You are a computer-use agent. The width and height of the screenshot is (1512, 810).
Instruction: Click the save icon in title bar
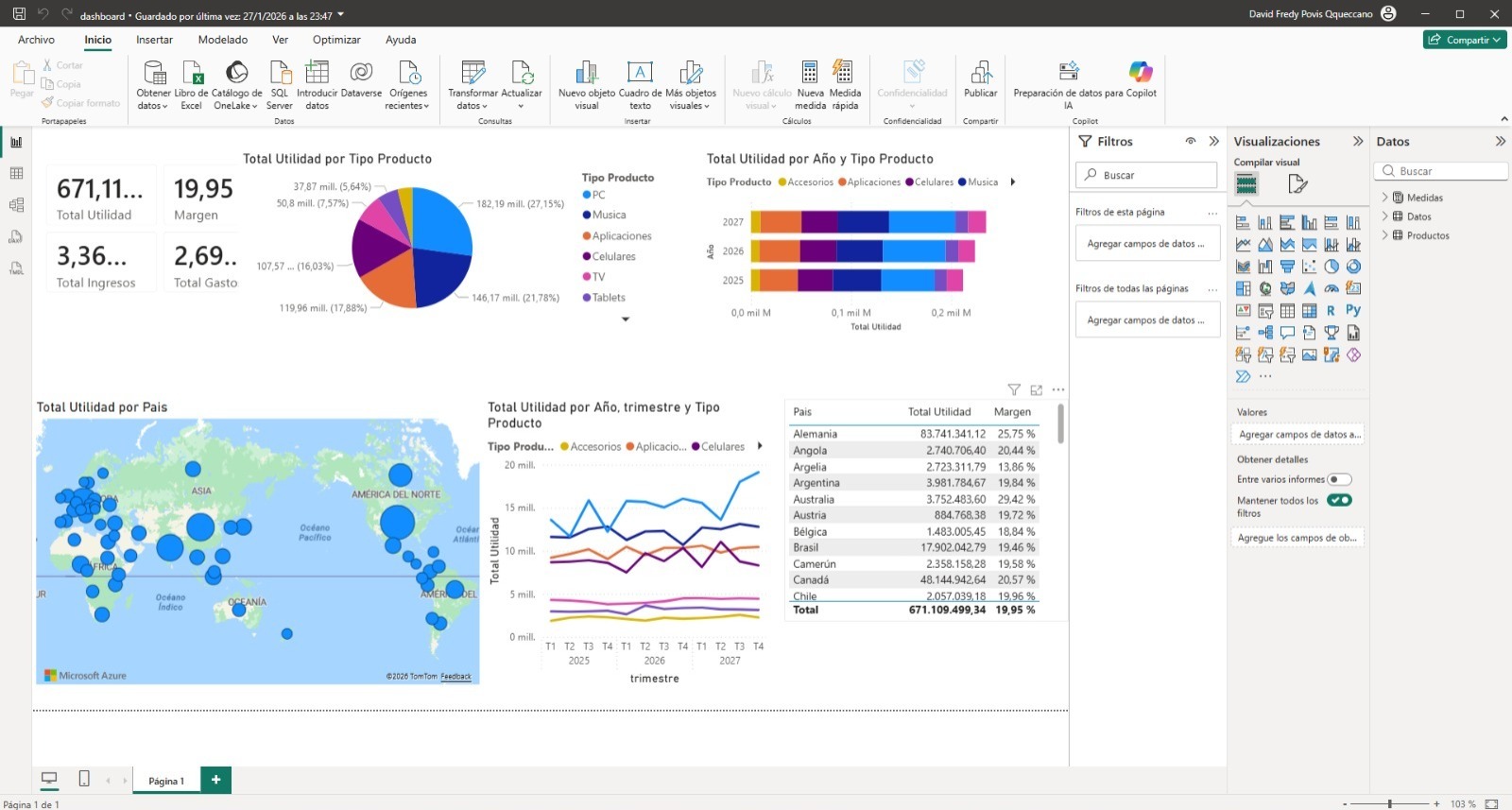click(x=19, y=14)
